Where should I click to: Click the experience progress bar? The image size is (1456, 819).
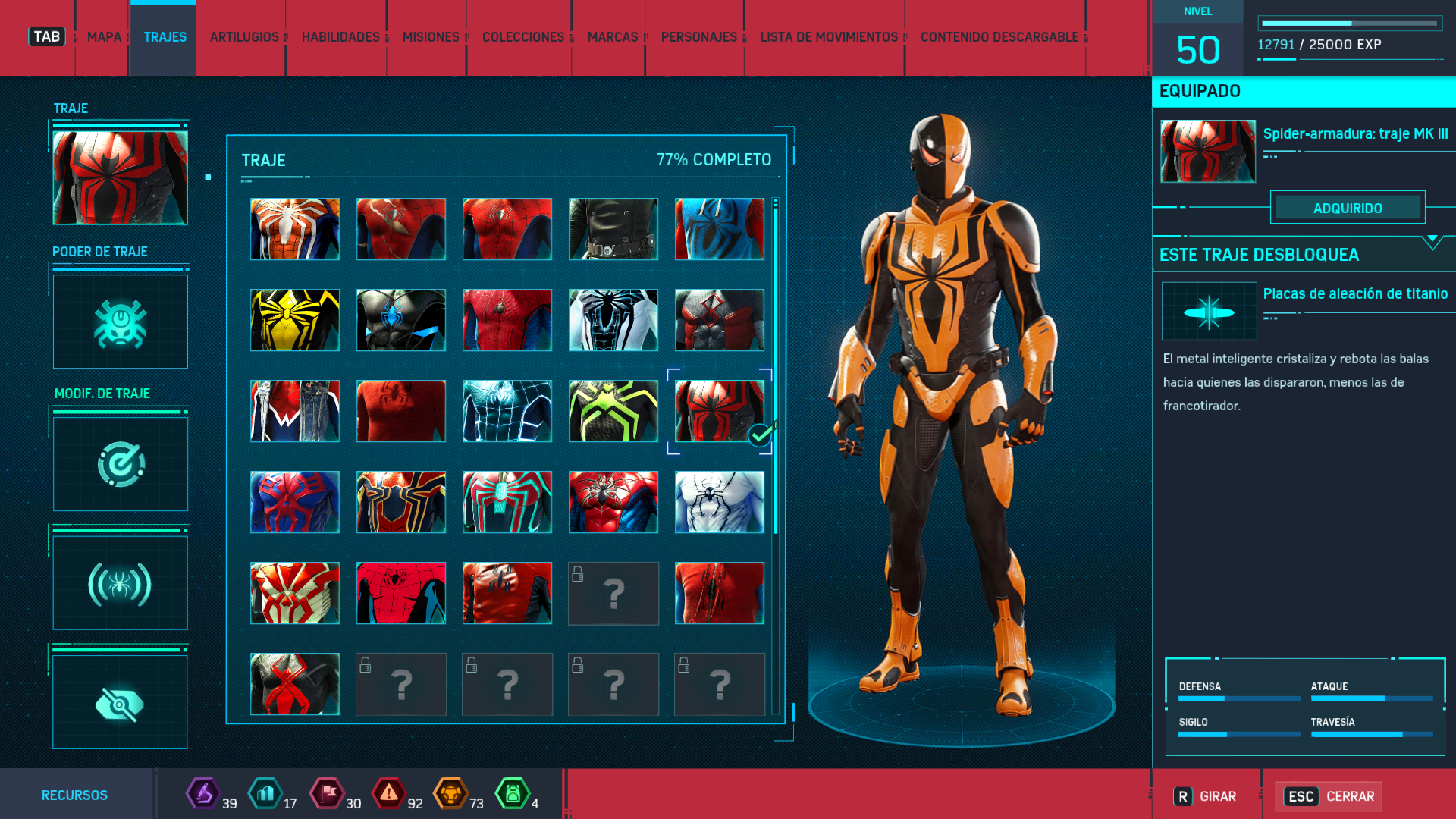point(1349,24)
